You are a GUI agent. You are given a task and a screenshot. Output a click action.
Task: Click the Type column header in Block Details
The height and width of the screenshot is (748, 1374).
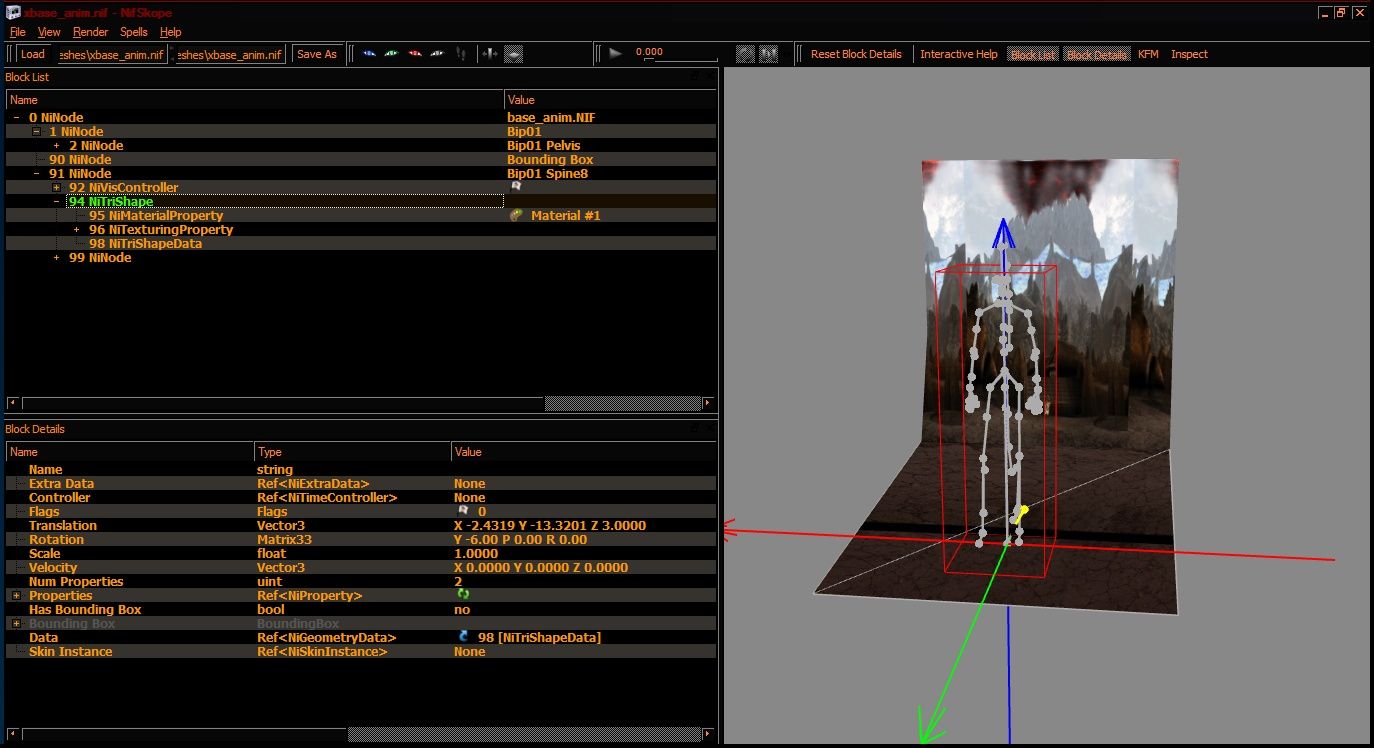[x=352, y=452]
